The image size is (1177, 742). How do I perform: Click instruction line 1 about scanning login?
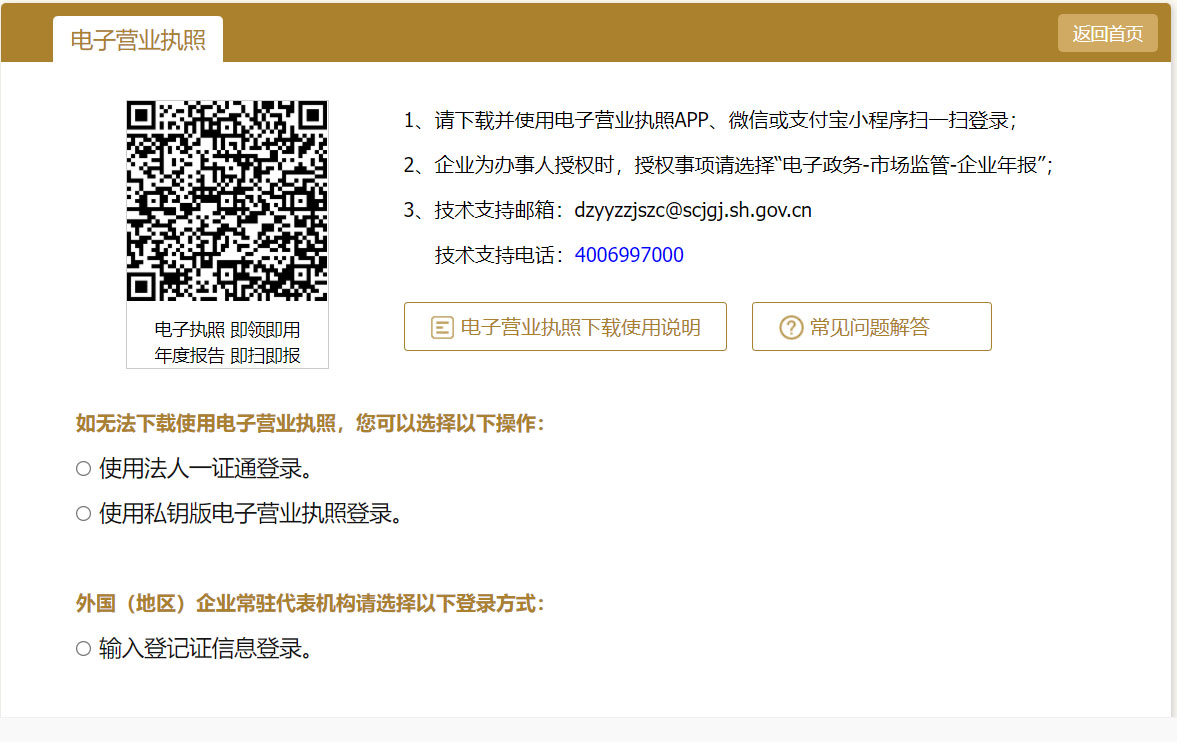pyautogui.click(x=710, y=120)
